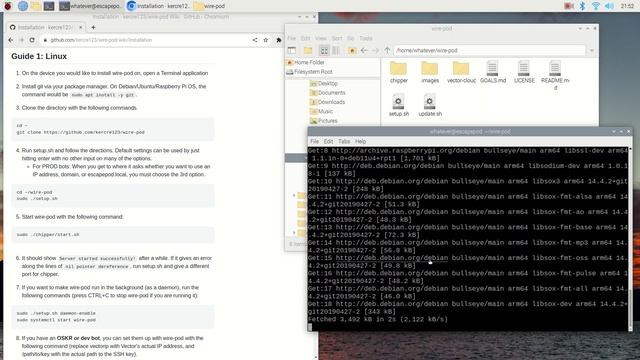
Task: Select the setup.sh script file
Action: [x=398, y=106]
